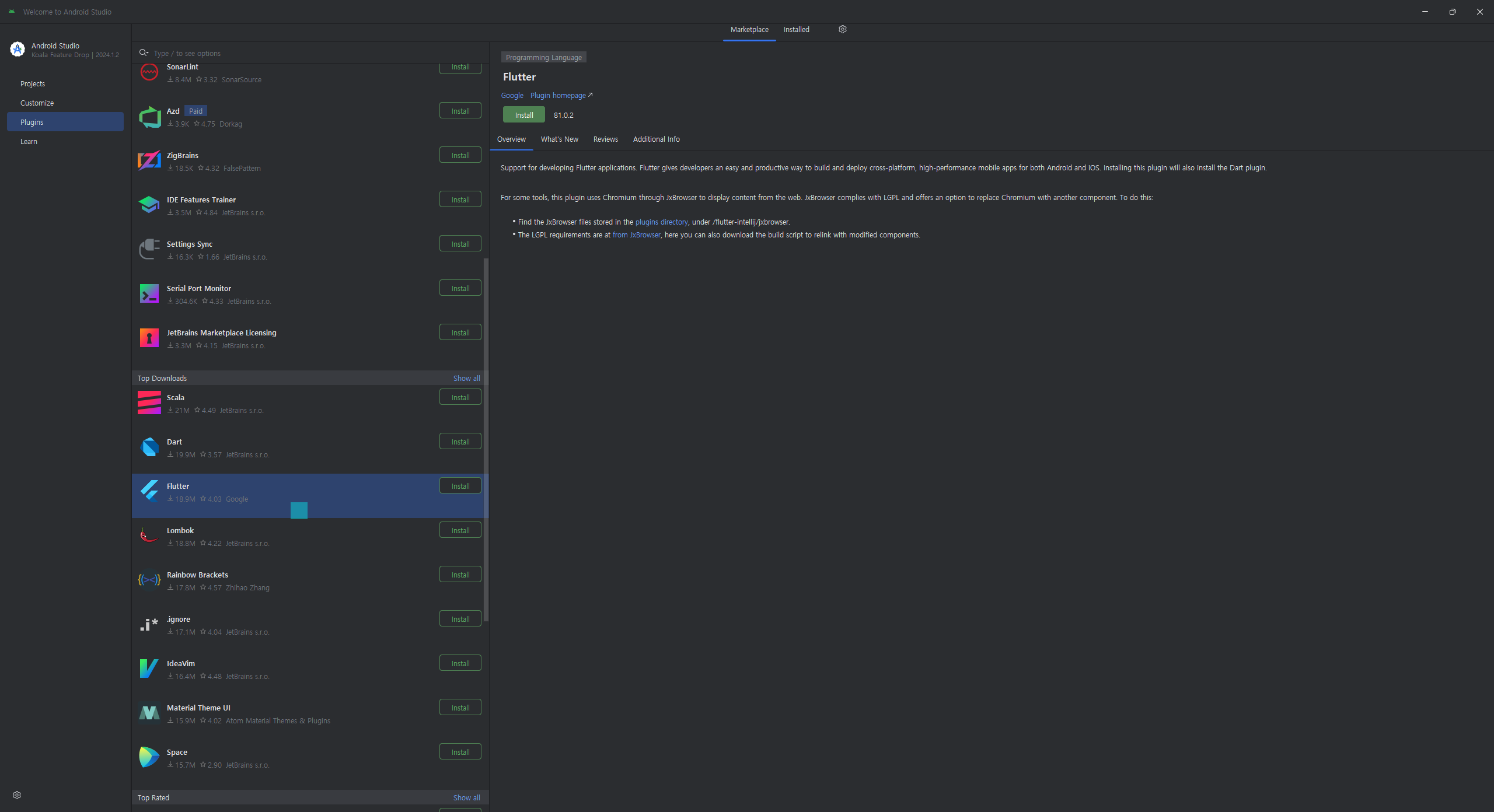
Task: Open the settings gear in bottom-left corner
Action: (x=16, y=794)
